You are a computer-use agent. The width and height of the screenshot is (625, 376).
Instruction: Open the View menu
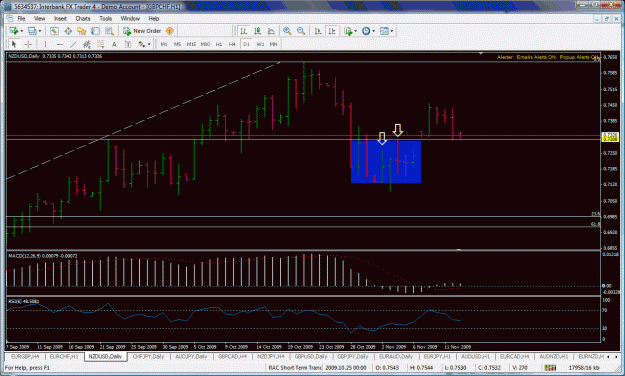[x=39, y=18]
